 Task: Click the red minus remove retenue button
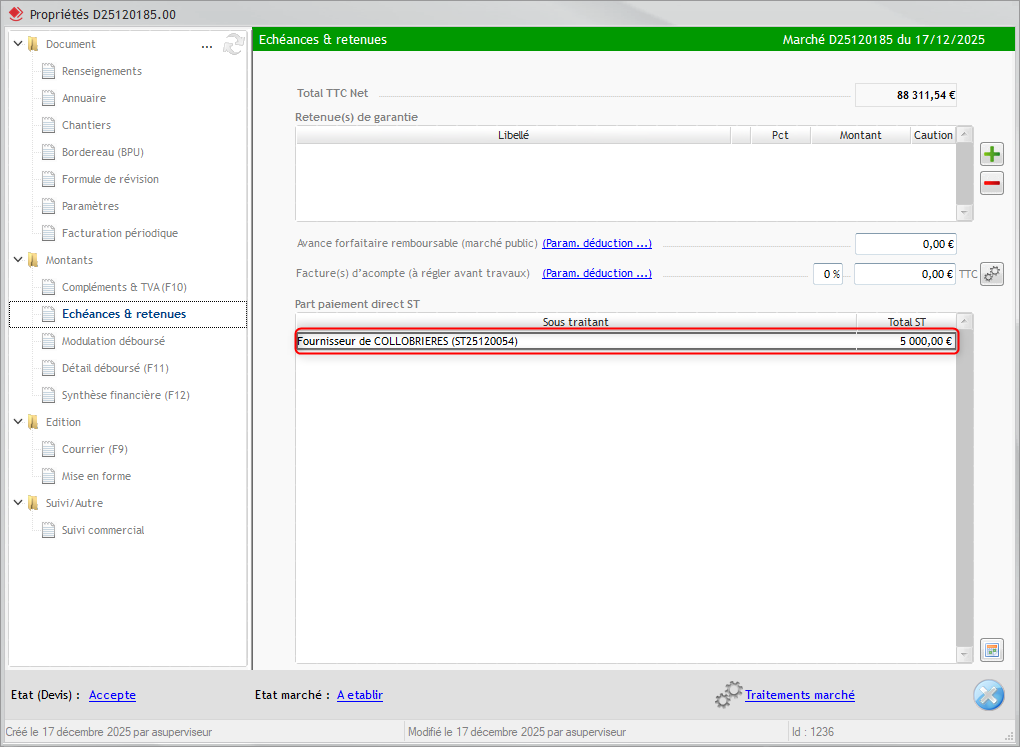click(x=991, y=183)
